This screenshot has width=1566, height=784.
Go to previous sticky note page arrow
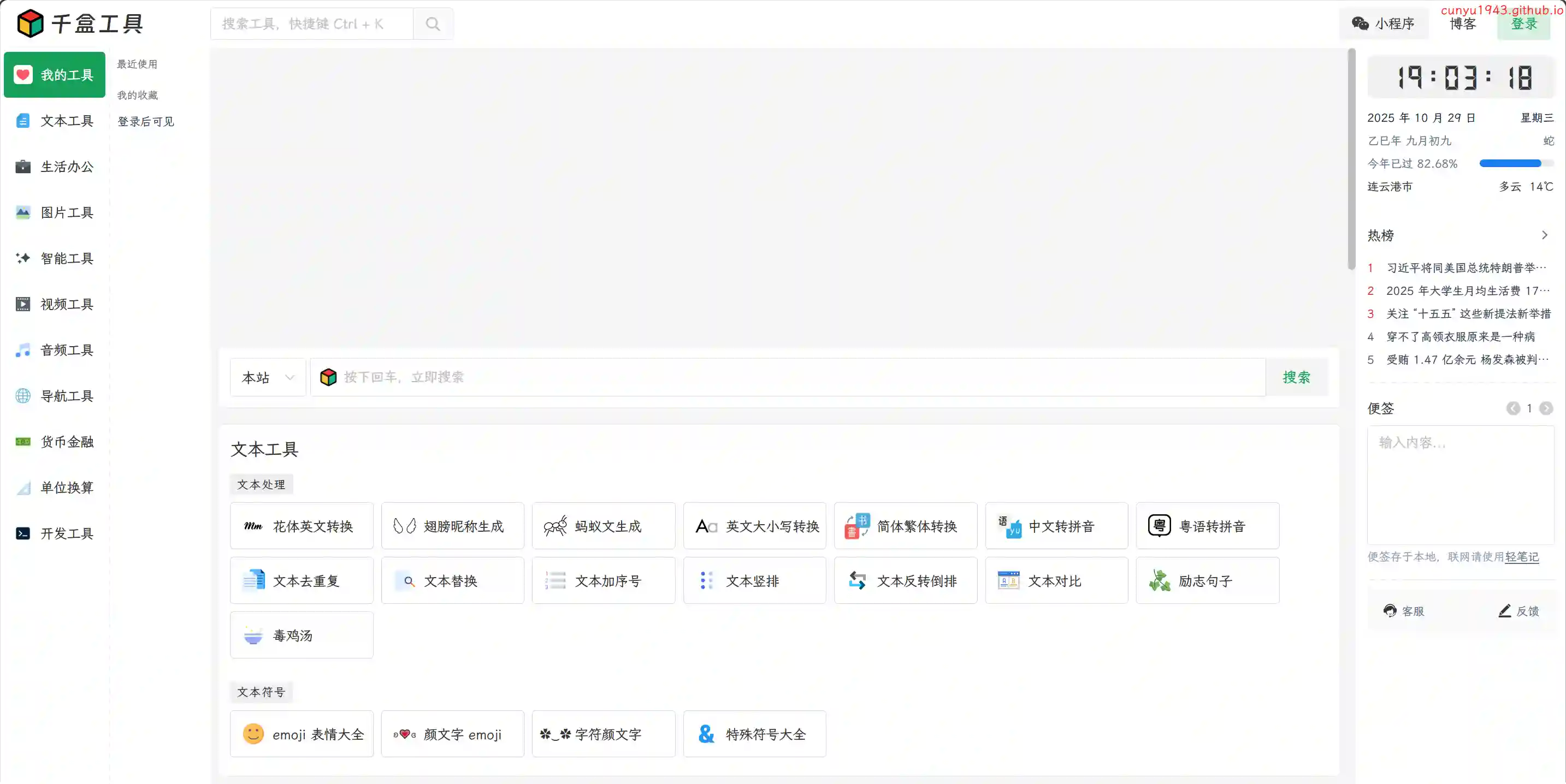coord(1513,408)
